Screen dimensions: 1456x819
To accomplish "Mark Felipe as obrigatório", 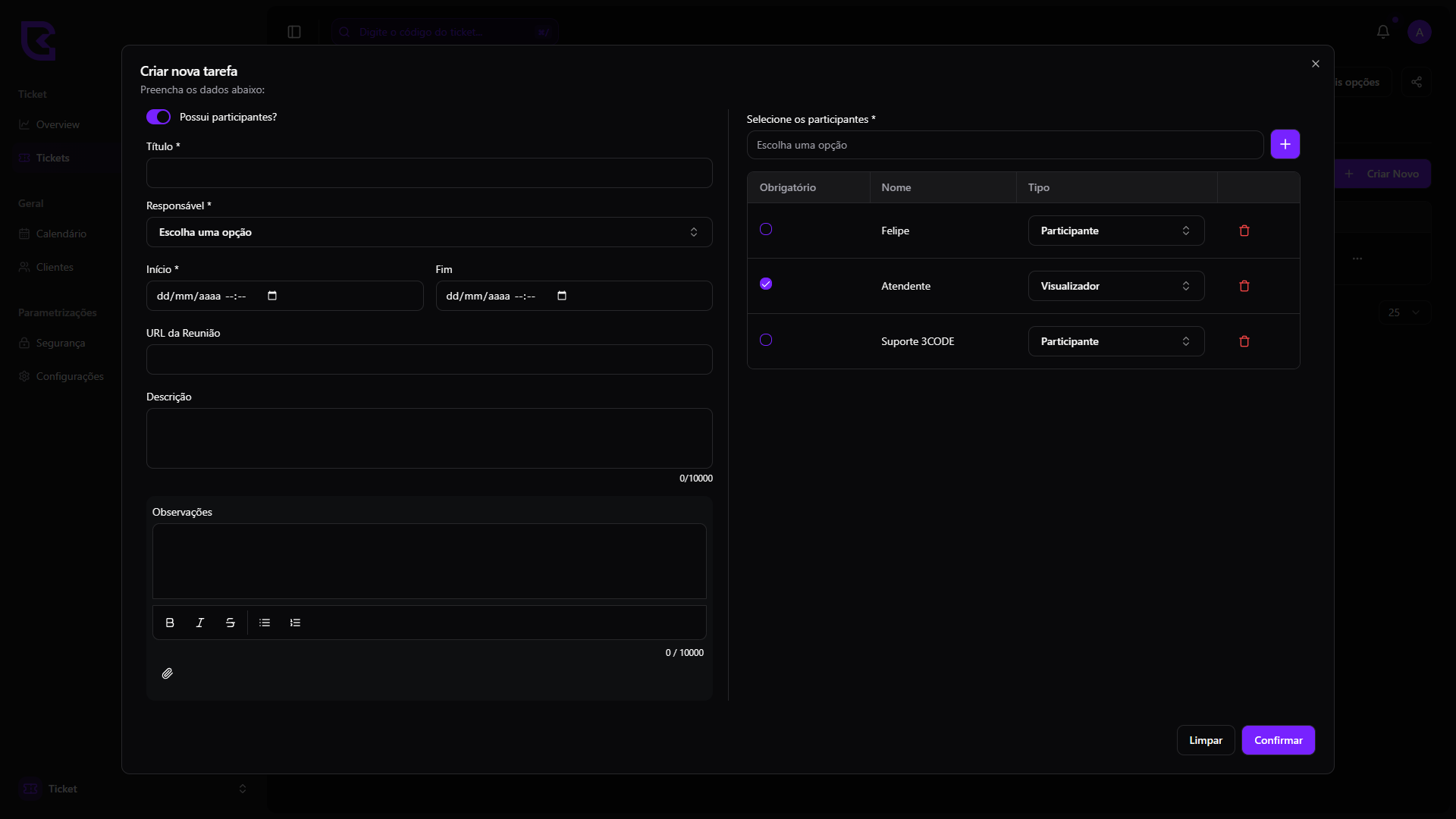I will click(766, 229).
